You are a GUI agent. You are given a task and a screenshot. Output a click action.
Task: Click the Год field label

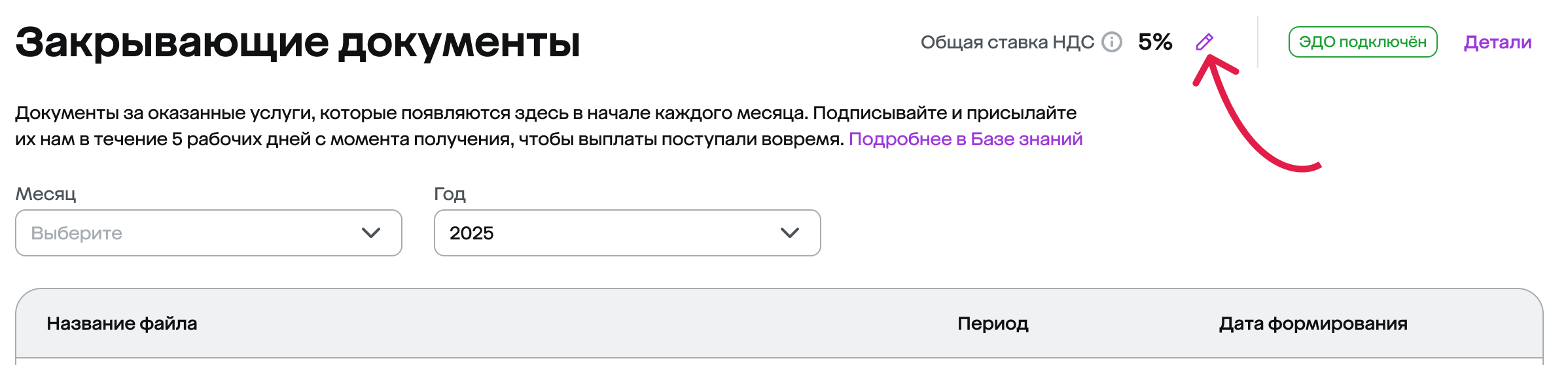450,194
